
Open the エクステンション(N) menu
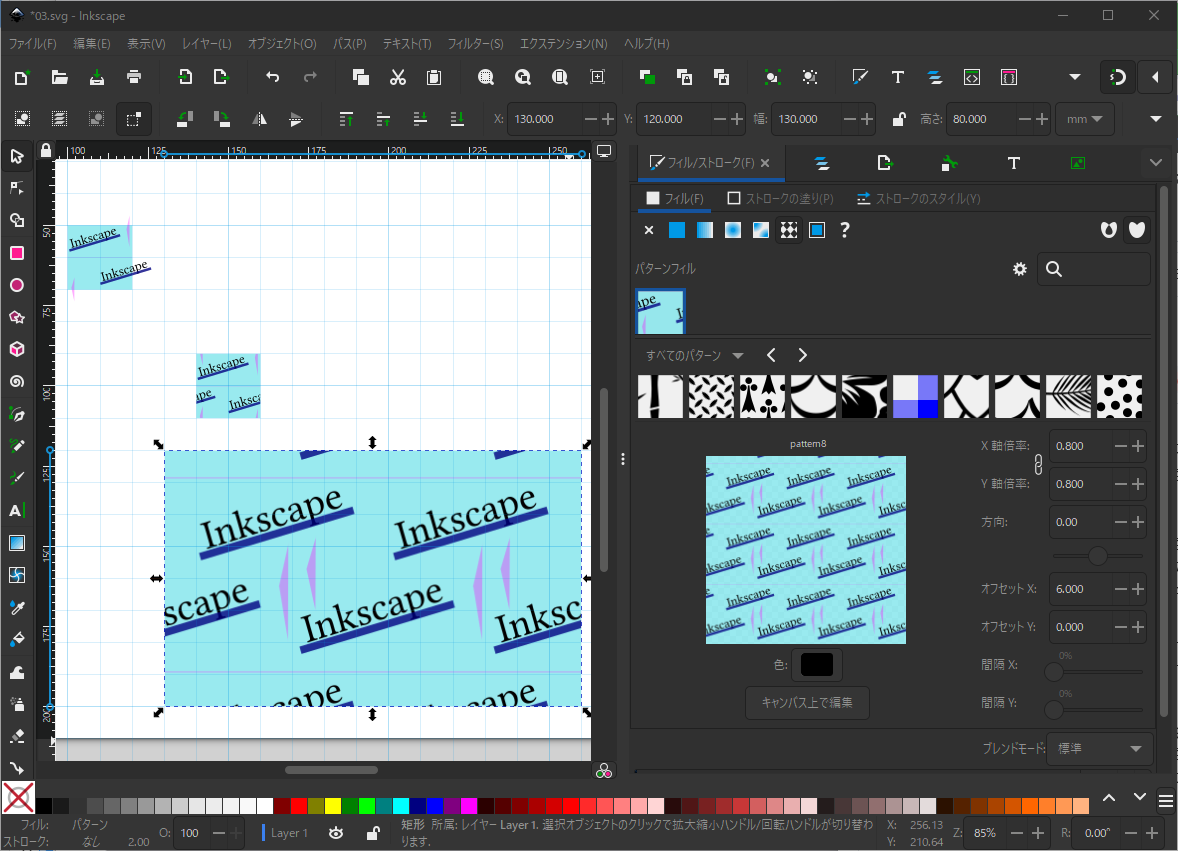click(563, 44)
